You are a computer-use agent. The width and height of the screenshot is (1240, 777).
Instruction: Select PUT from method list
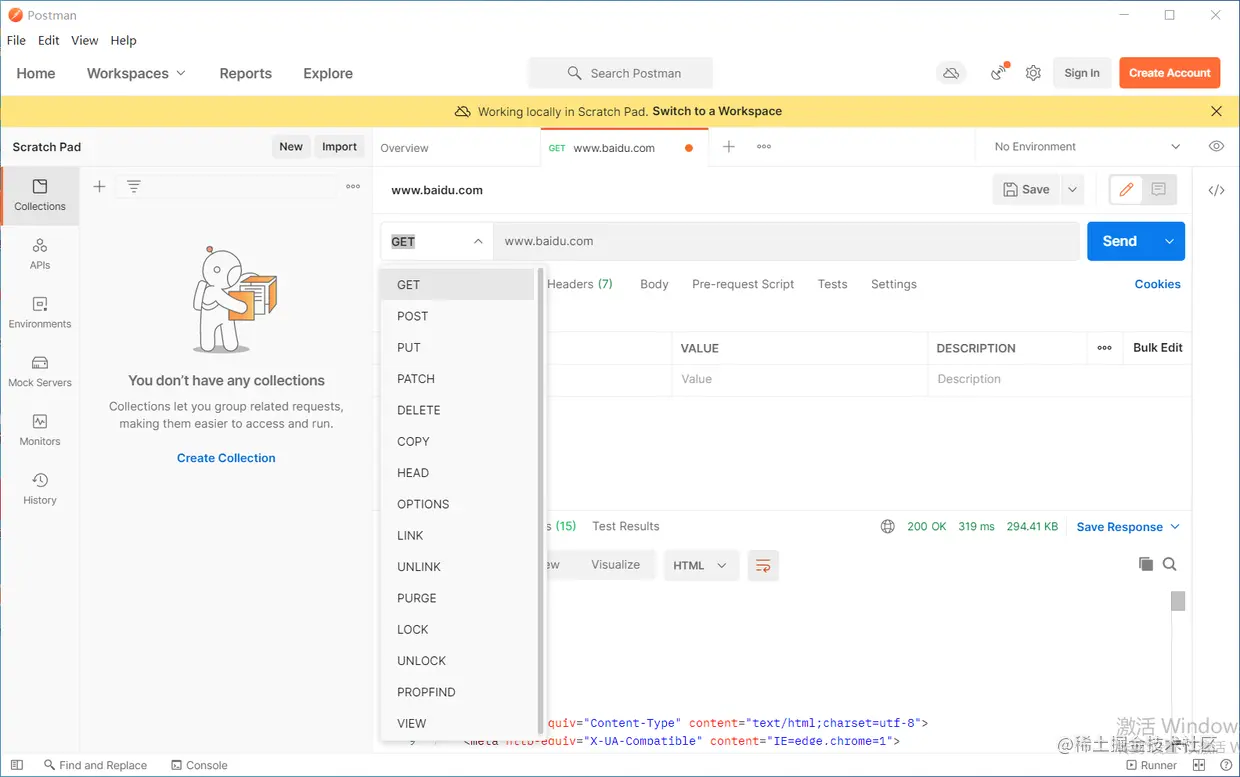point(458,347)
